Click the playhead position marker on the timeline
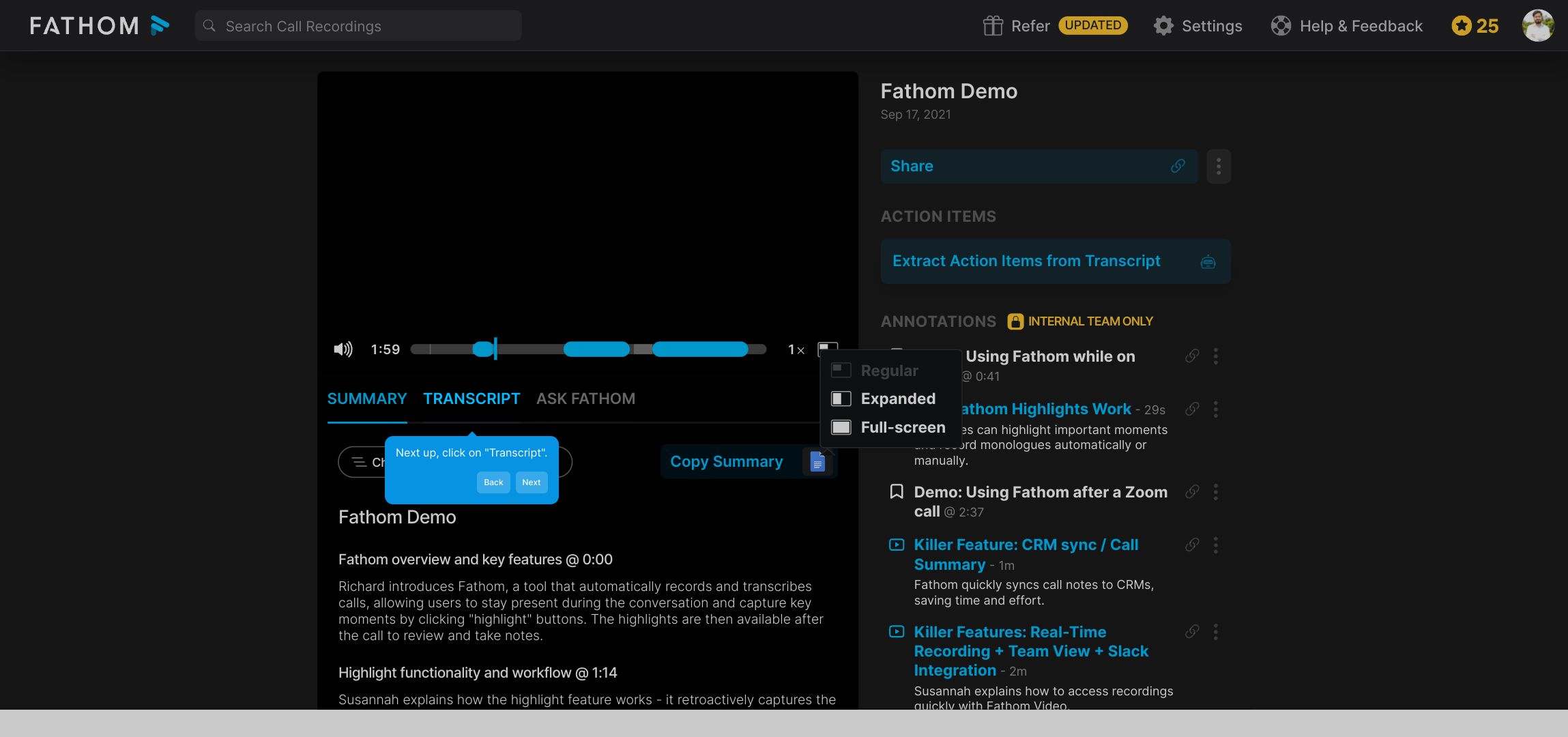This screenshot has height=737, width=1568. [x=495, y=349]
